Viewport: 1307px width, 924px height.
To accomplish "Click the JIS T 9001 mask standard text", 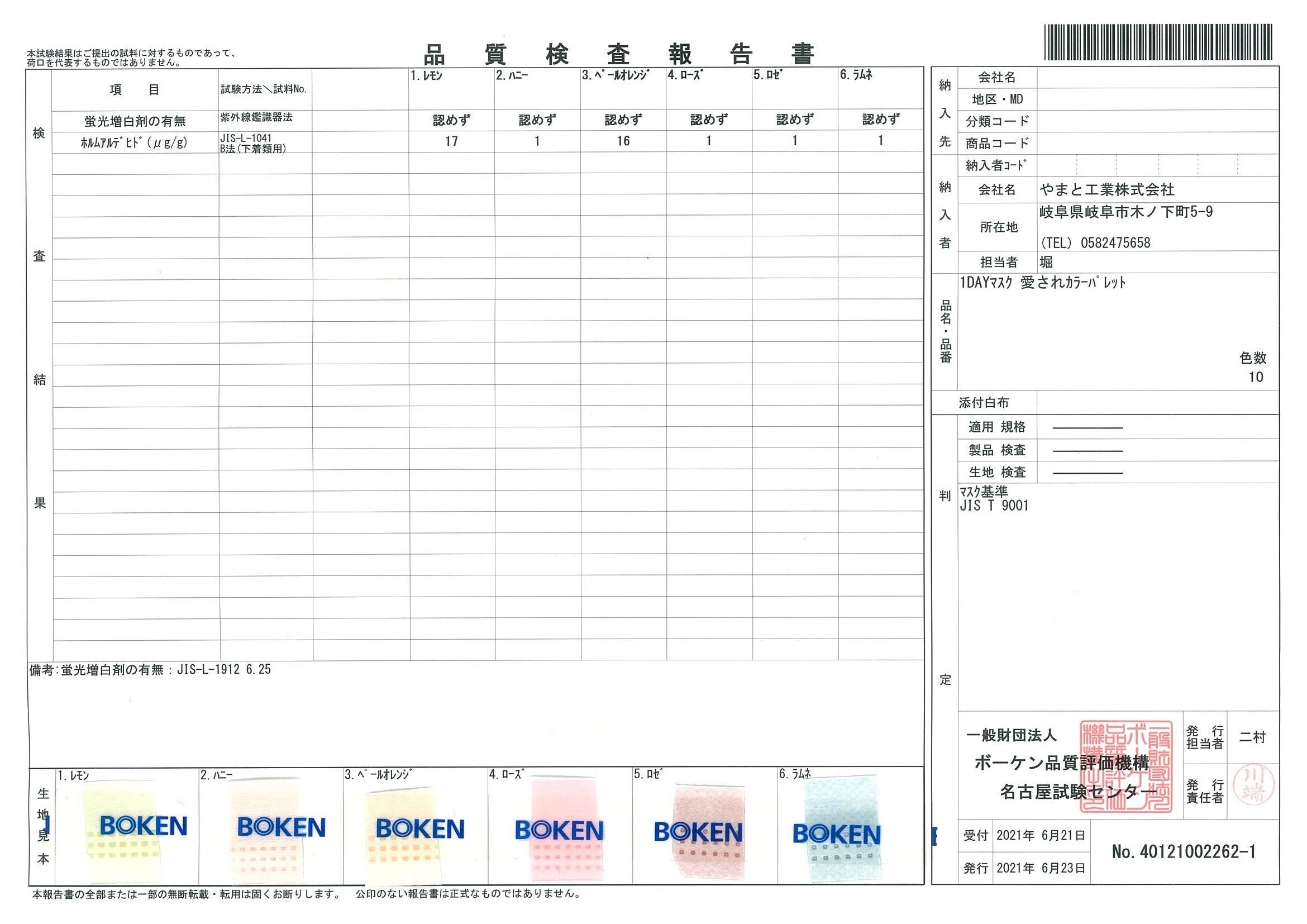I will click(x=994, y=506).
